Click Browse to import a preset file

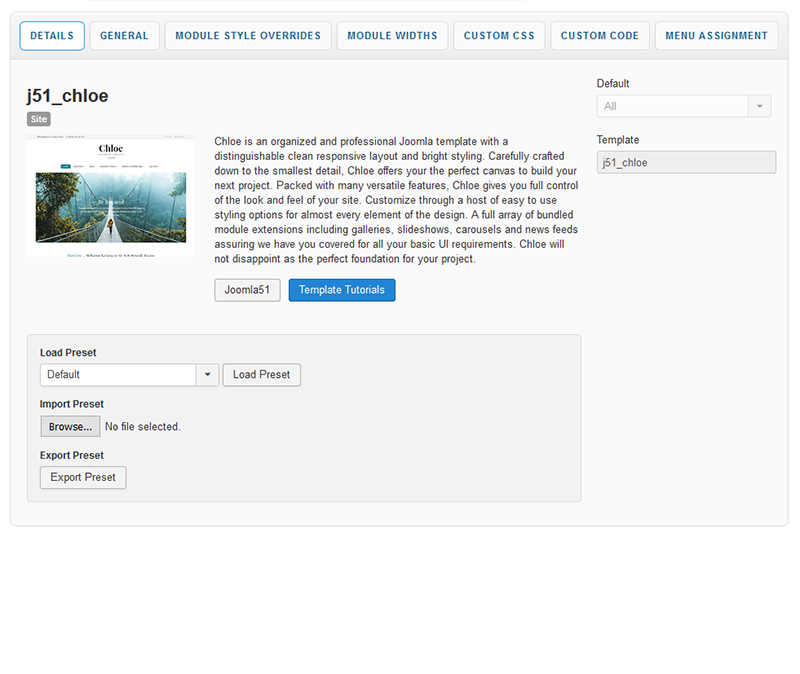pos(70,427)
